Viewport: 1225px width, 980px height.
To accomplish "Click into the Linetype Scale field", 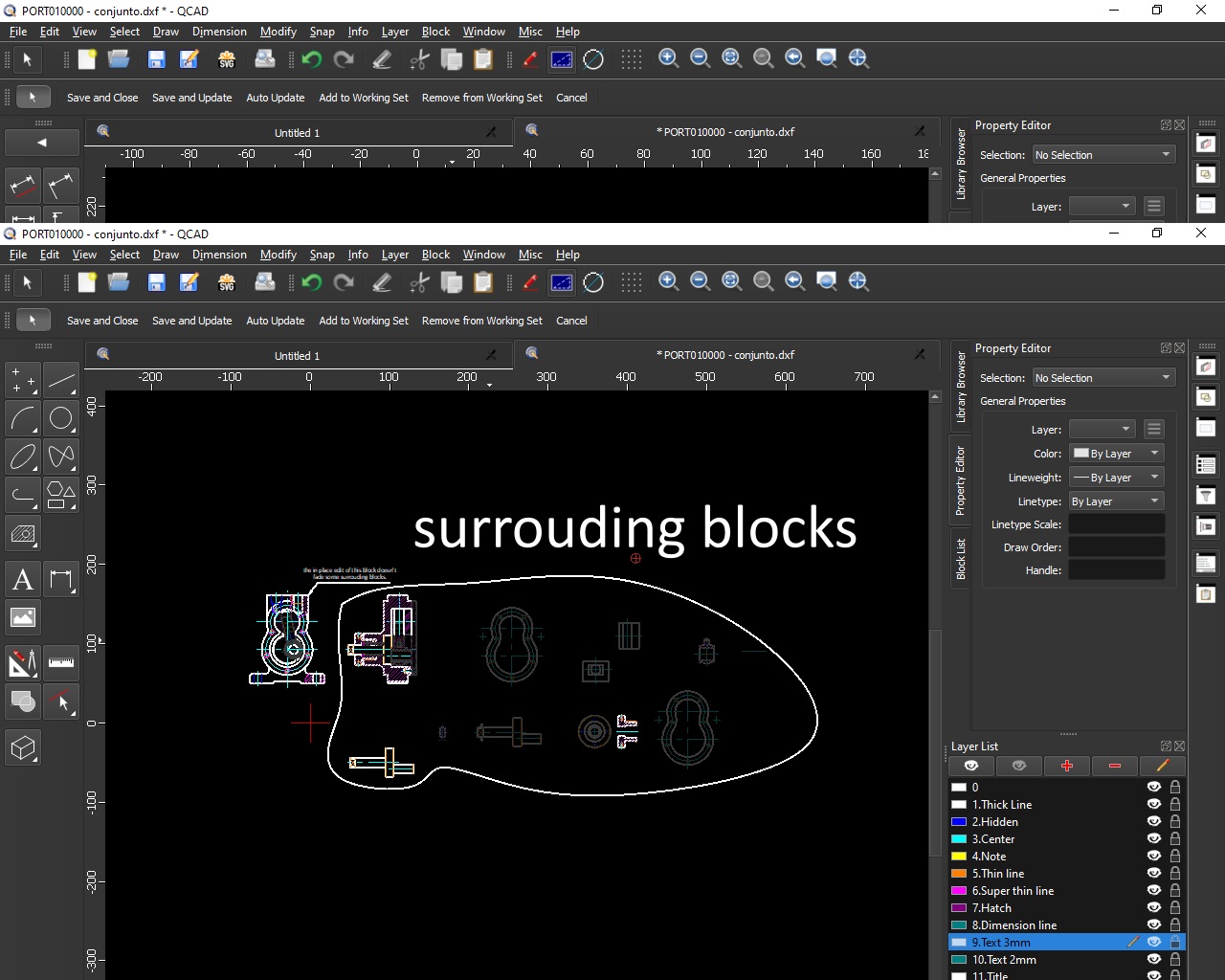I will point(1116,524).
